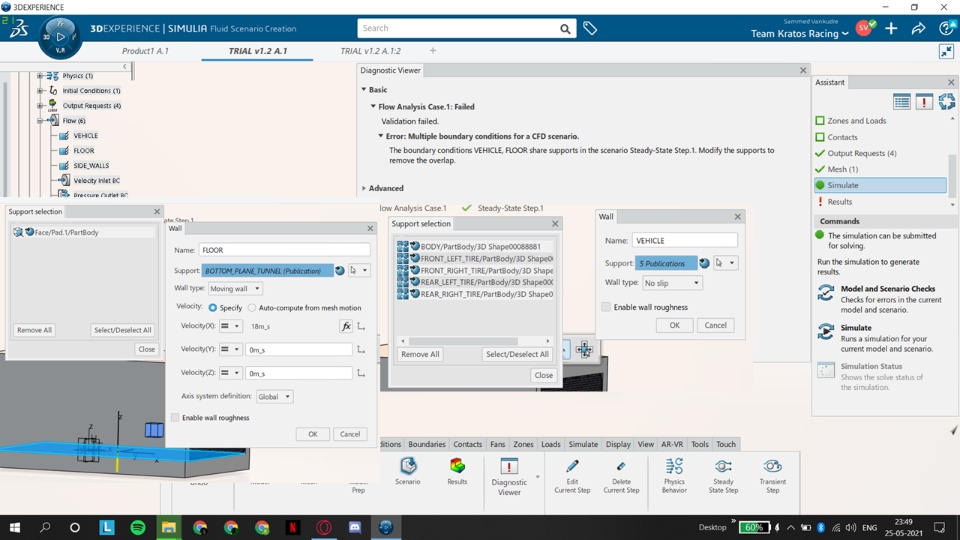Screen dimensions: 960x540
Task: Open the Fans action bar tab
Action: [x=497, y=444]
